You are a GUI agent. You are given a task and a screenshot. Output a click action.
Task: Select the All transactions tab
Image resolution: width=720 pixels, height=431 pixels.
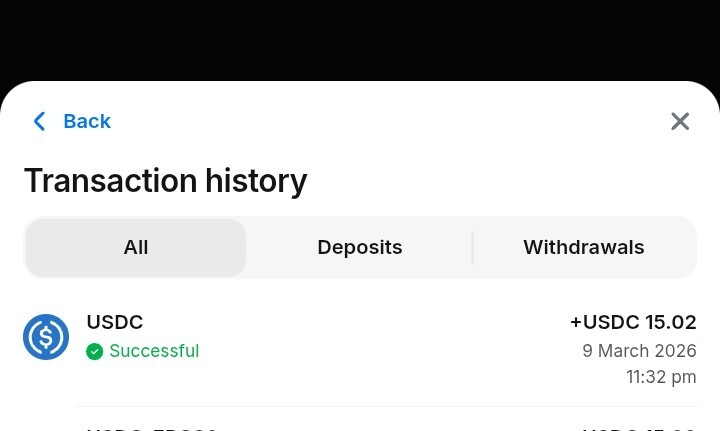[x=136, y=247]
